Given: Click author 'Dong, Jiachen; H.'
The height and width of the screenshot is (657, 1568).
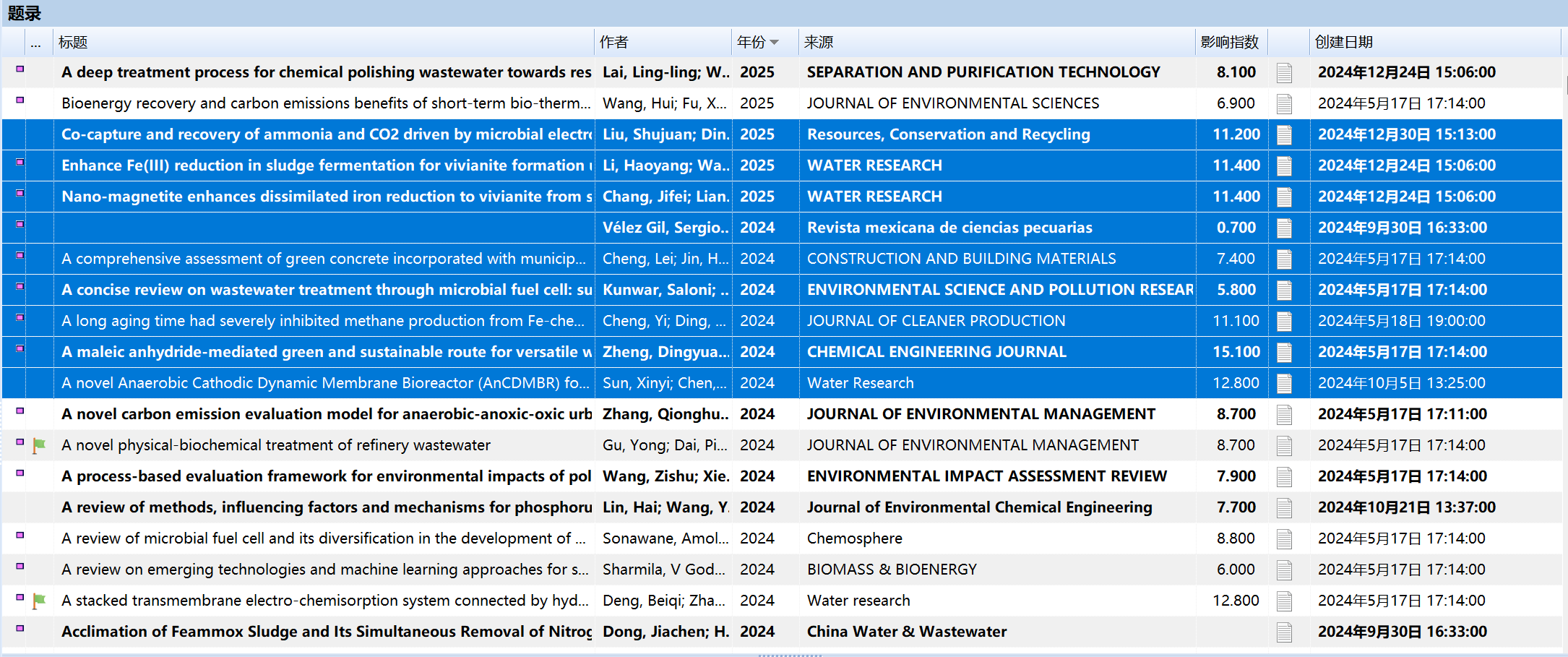Looking at the screenshot, I should coord(666,632).
